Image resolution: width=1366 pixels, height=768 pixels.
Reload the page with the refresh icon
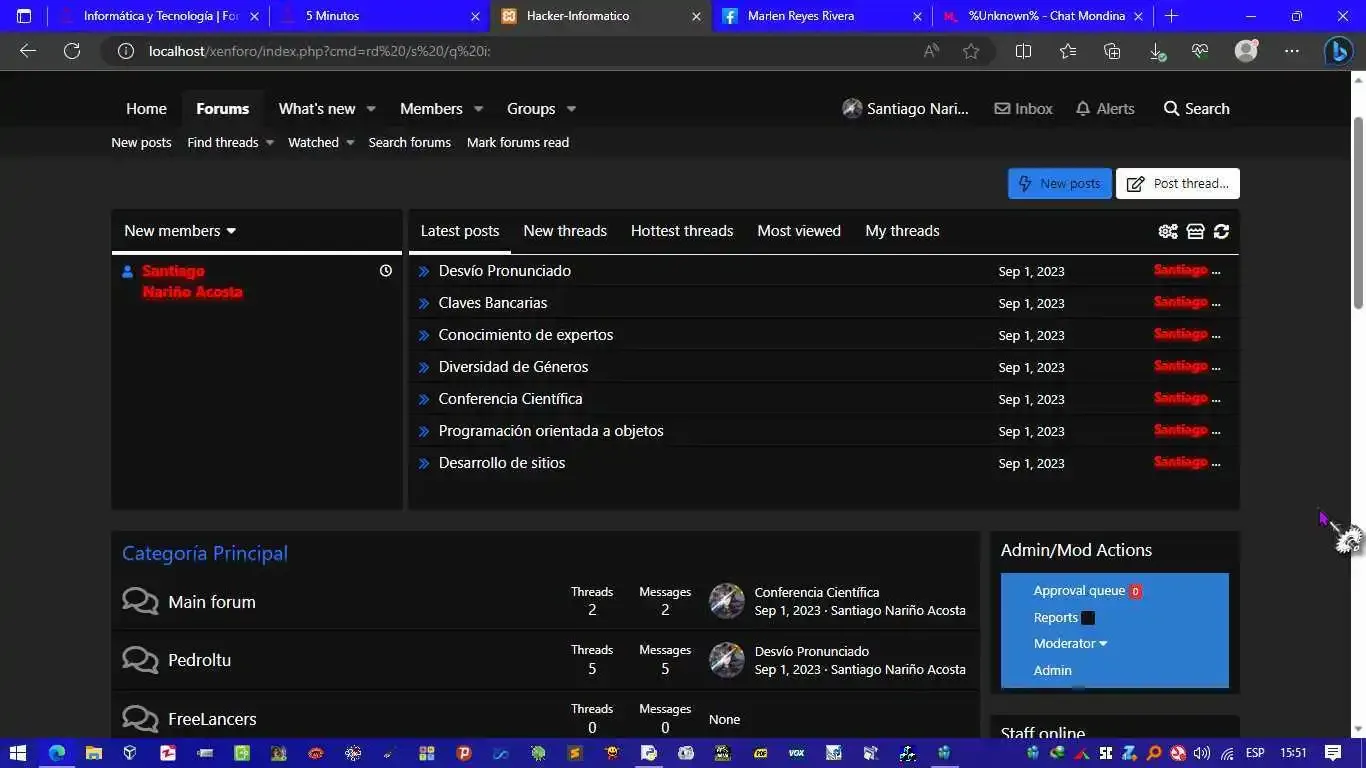[x=72, y=51]
